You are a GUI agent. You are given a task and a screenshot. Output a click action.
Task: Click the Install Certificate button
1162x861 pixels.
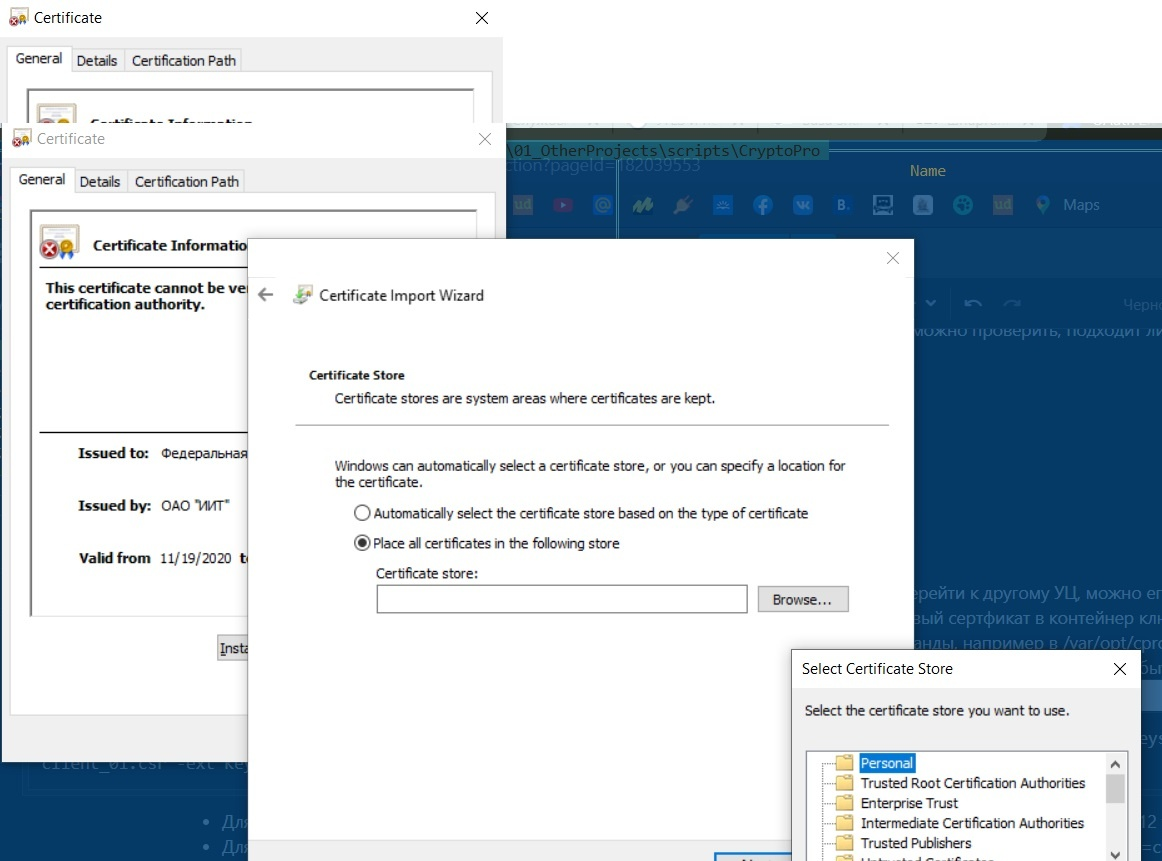point(233,648)
